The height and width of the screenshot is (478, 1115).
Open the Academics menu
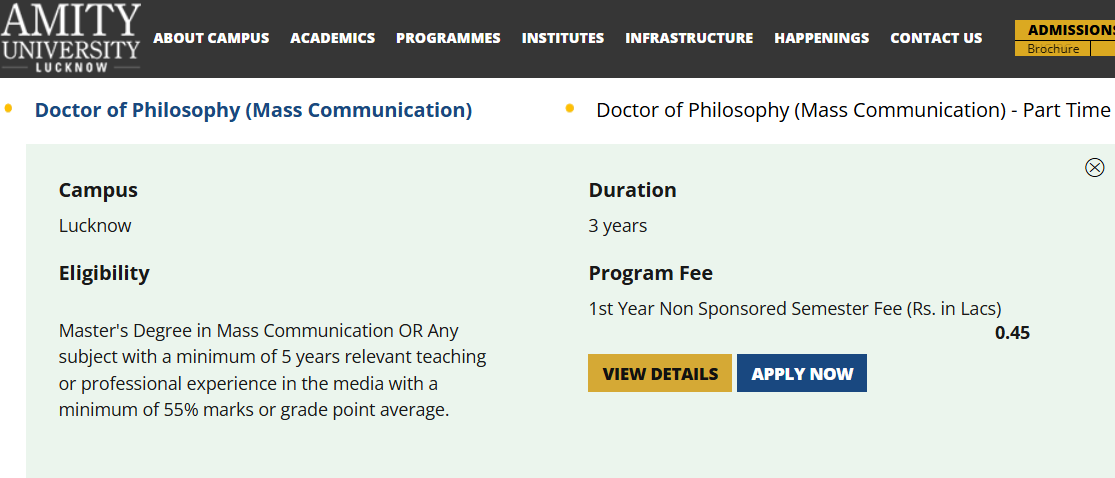332,38
